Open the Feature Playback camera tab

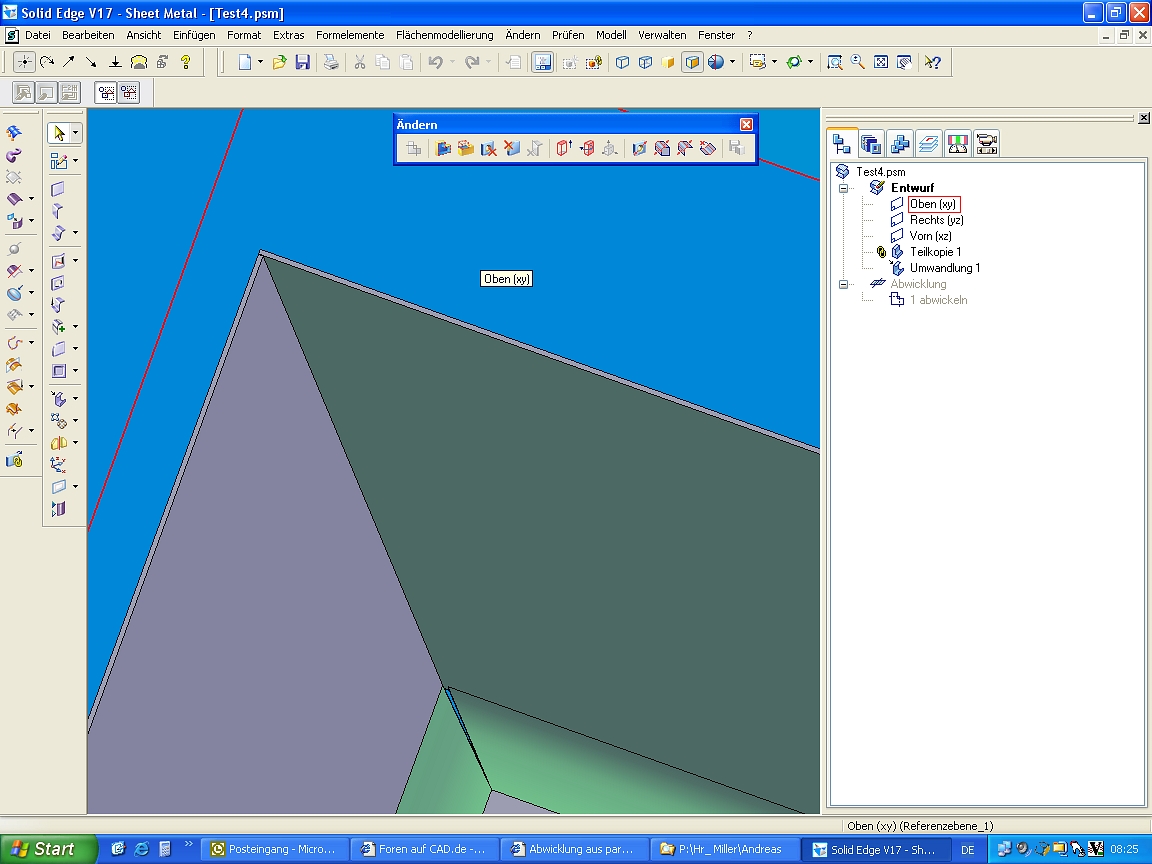click(987, 143)
